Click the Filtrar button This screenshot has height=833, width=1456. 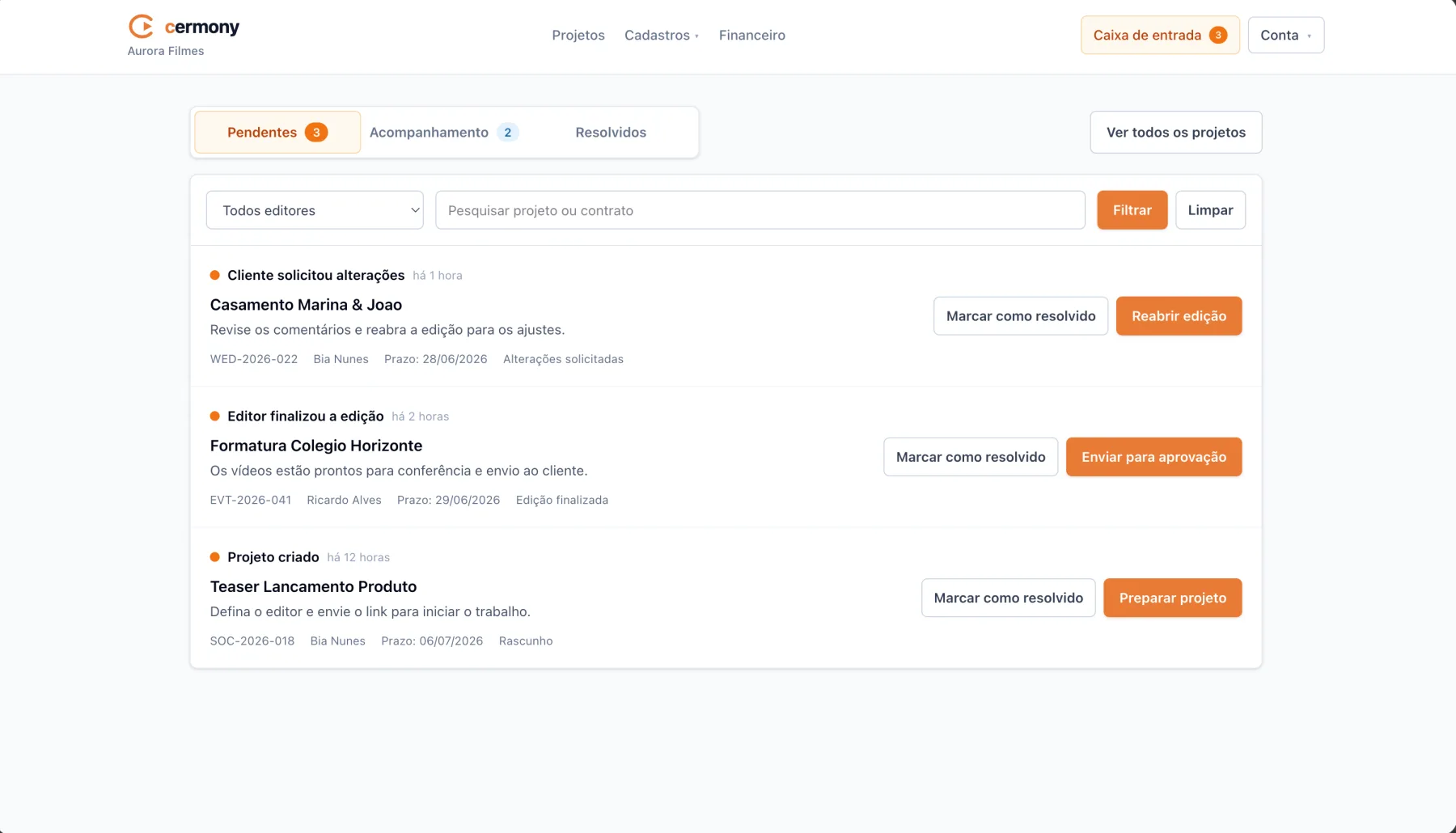(1132, 210)
